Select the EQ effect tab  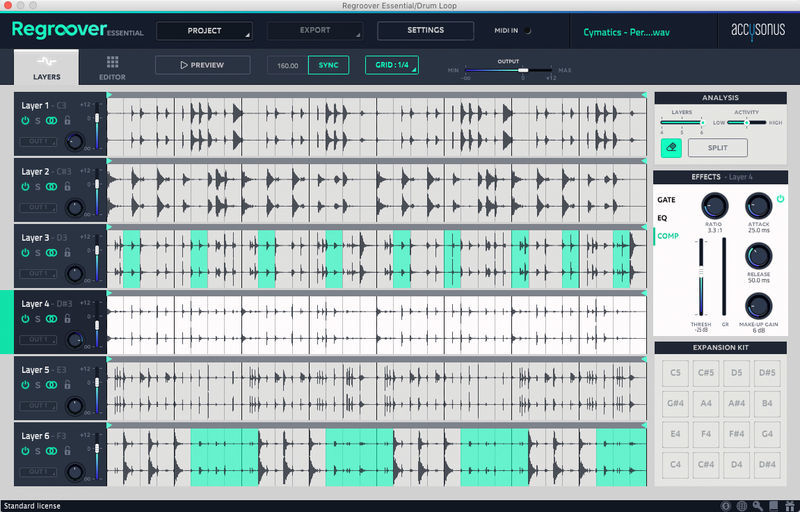[x=662, y=218]
